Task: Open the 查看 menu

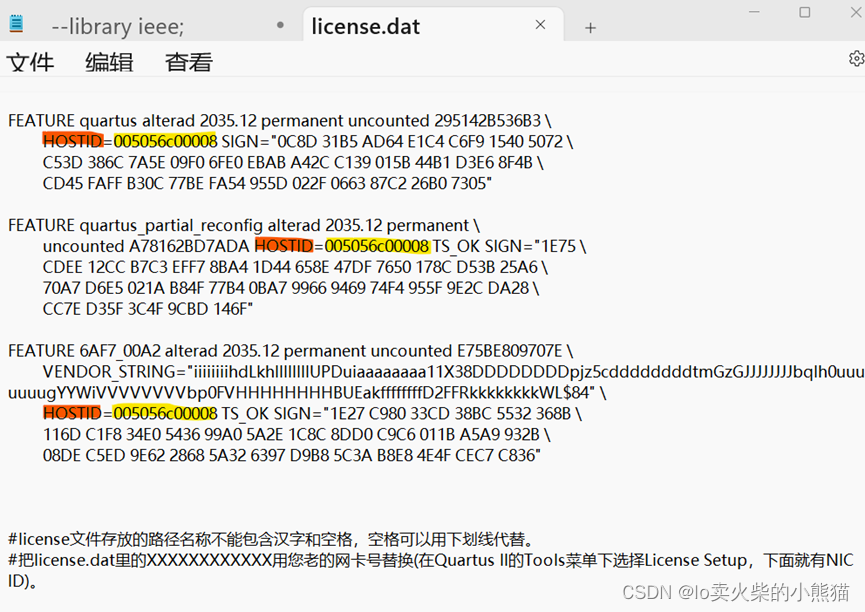Action: coord(188,62)
